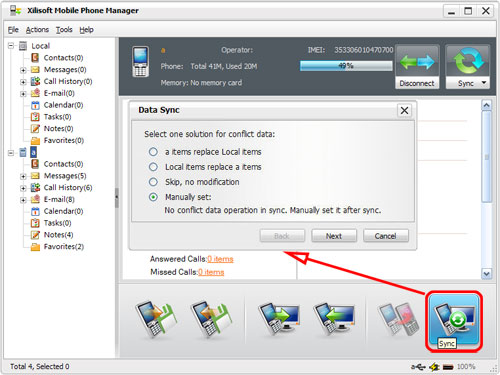This screenshot has width=500, height=375.
Task: Click the battery level icon in the status bar
Action: coord(448,367)
